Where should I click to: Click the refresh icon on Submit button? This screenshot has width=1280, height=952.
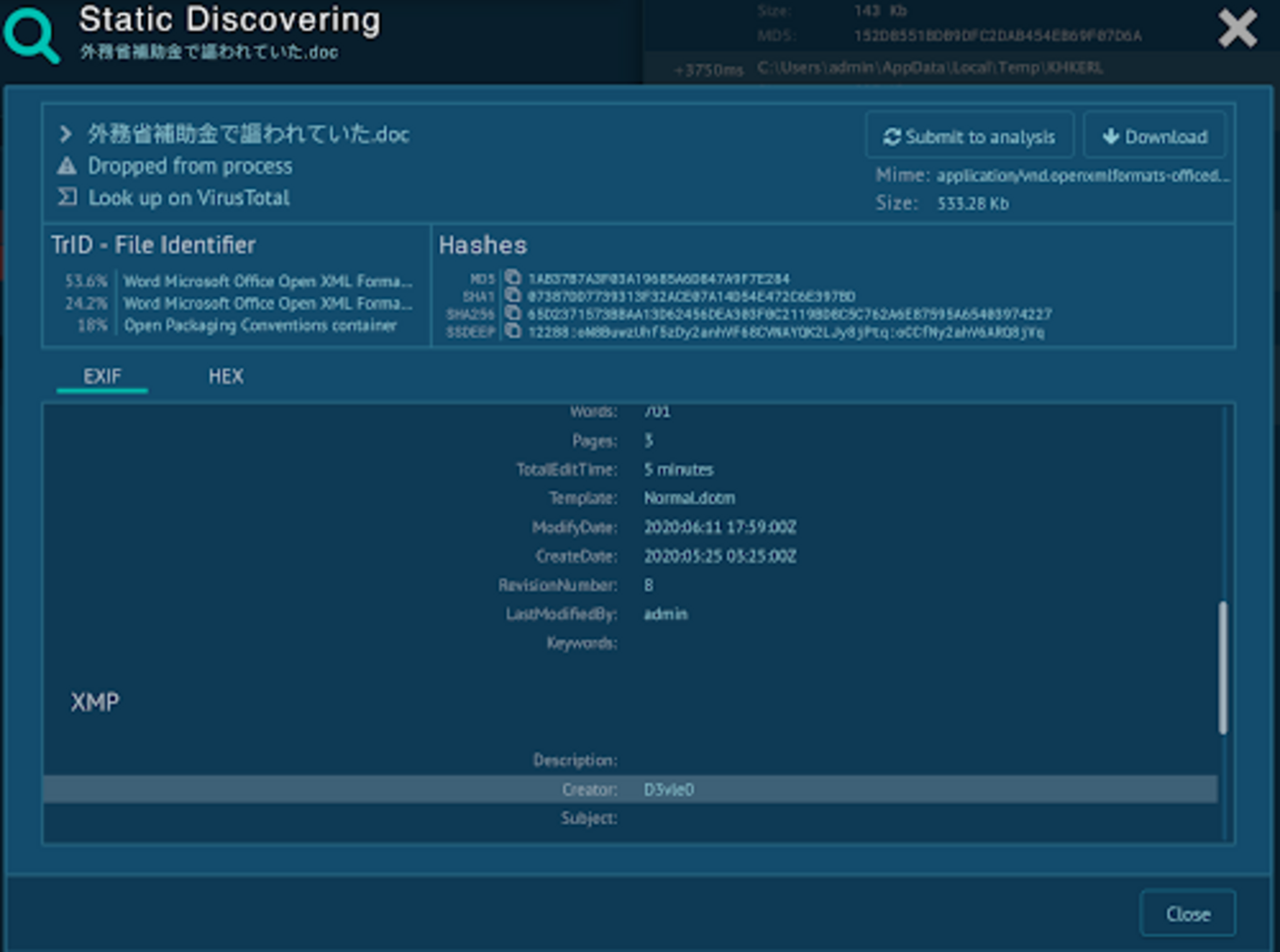891,137
